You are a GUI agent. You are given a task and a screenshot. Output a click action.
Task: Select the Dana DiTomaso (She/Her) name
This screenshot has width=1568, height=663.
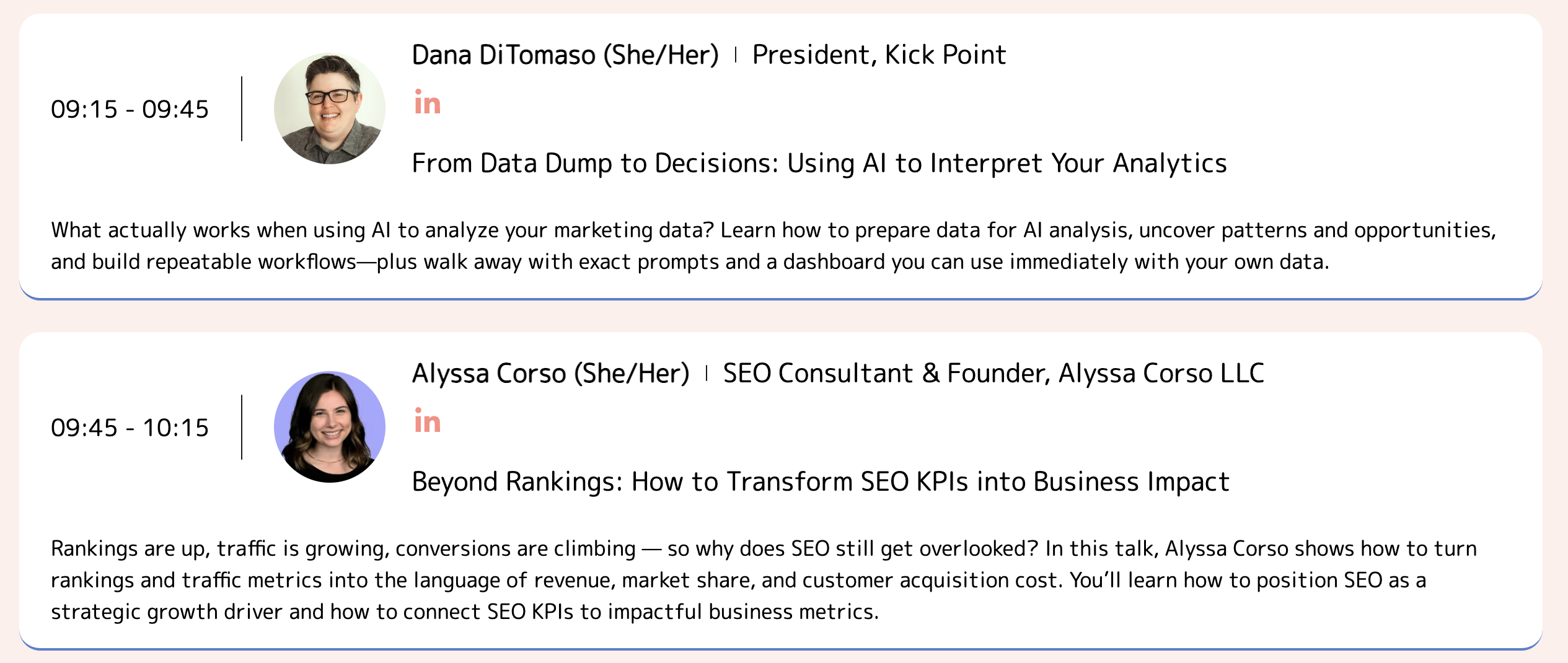point(565,55)
